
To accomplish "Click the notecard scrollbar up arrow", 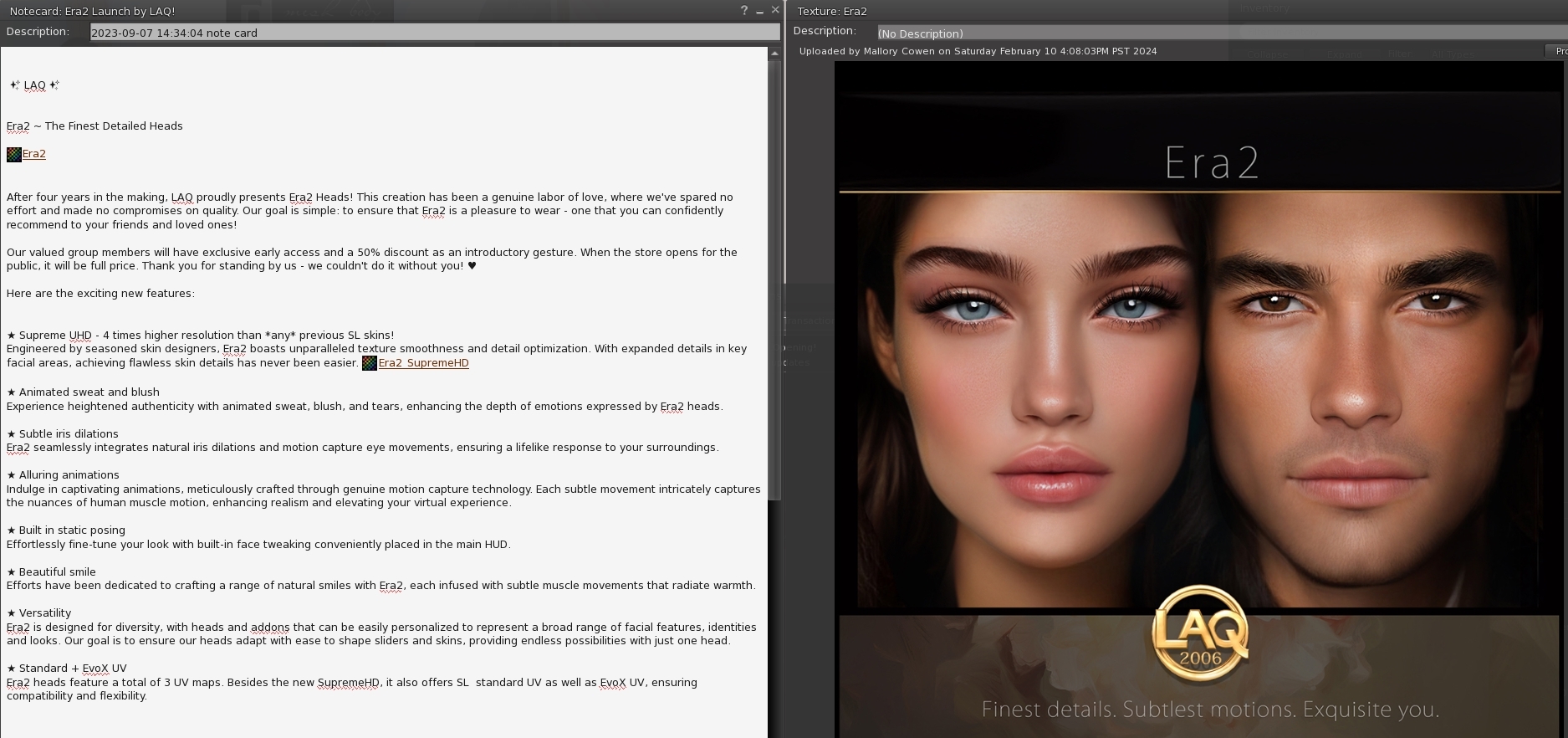I will tap(774, 53).
